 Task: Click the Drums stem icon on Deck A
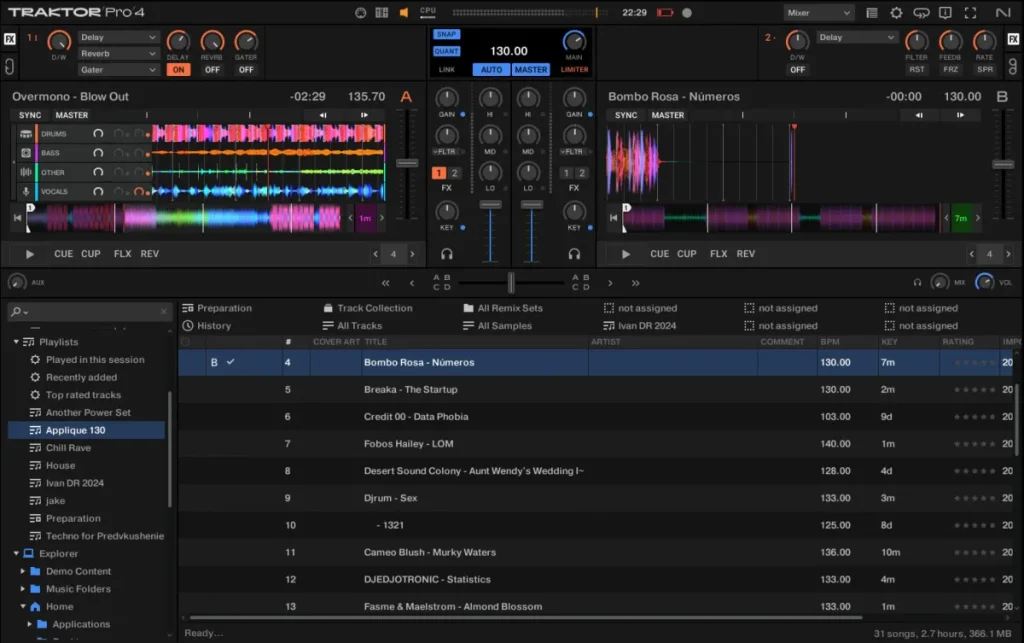point(27,133)
